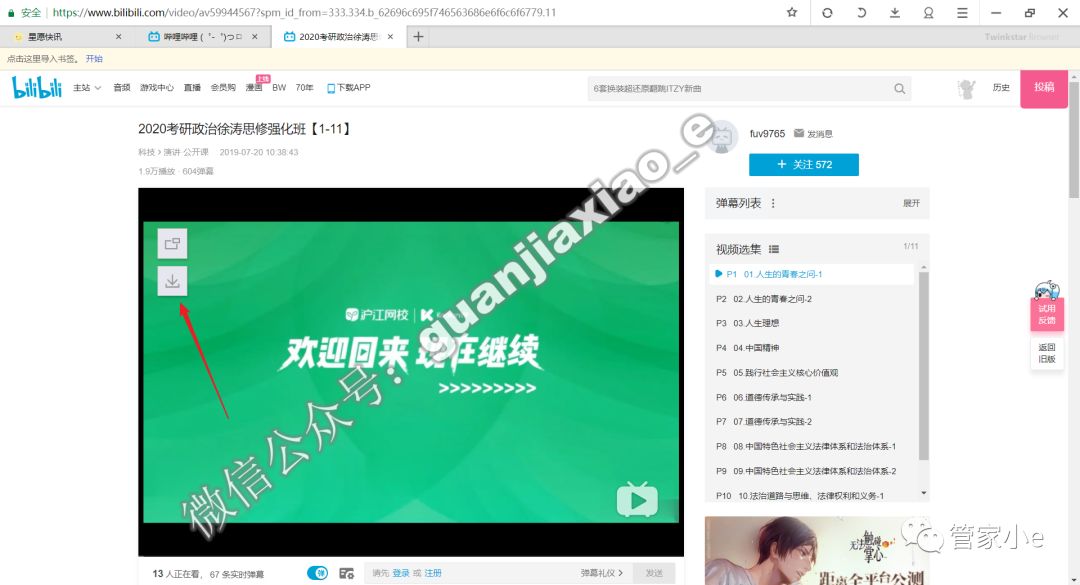The height and width of the screenshot is (585, 1080).
Task: Click the browser refresh icon
Action: 828,13
